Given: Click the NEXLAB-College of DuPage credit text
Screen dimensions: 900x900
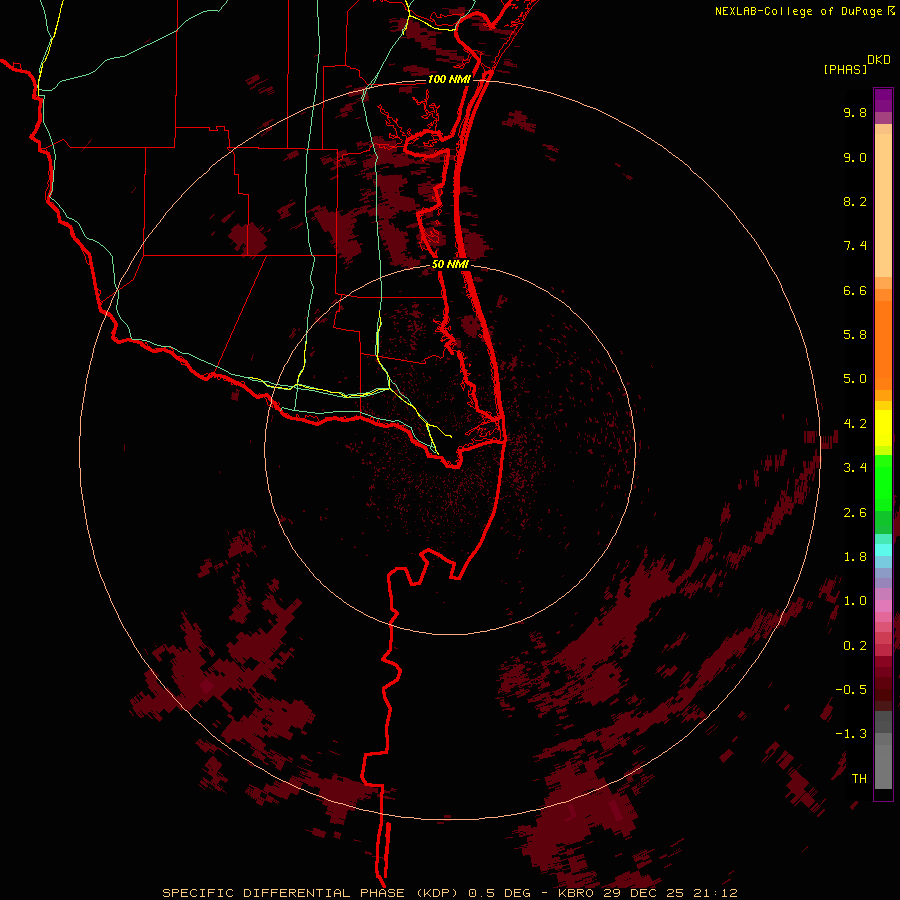Looking at the screenshot, I should [x=800, y=11].
